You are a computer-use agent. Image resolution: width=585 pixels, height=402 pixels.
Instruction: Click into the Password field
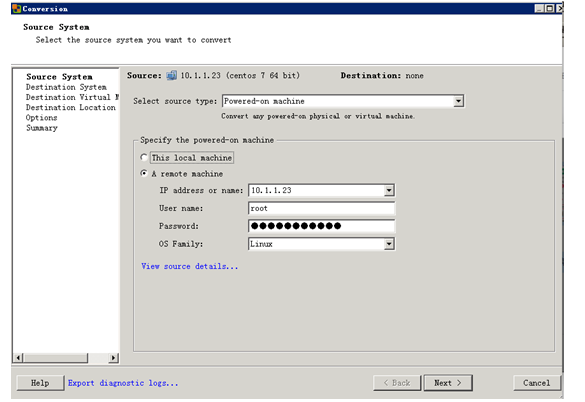coord(321,226)
